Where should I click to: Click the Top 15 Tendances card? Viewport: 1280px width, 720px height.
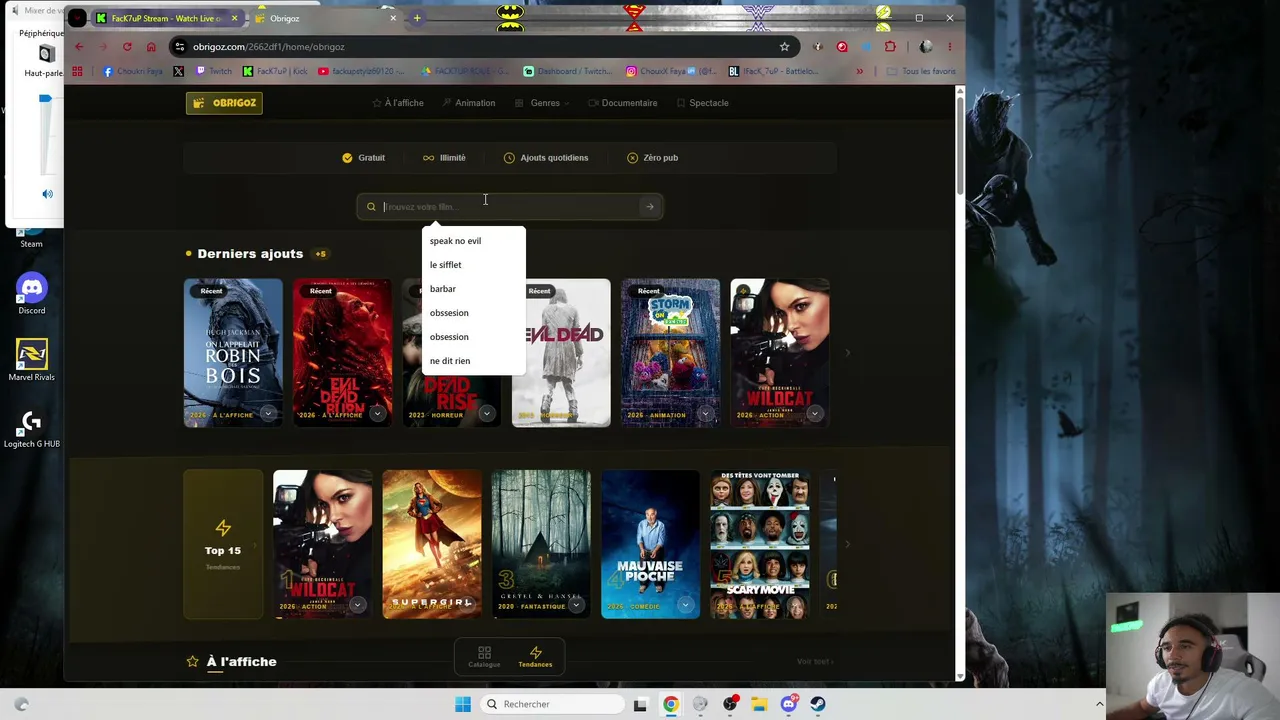pyautogui.click(x=223, y=544)
